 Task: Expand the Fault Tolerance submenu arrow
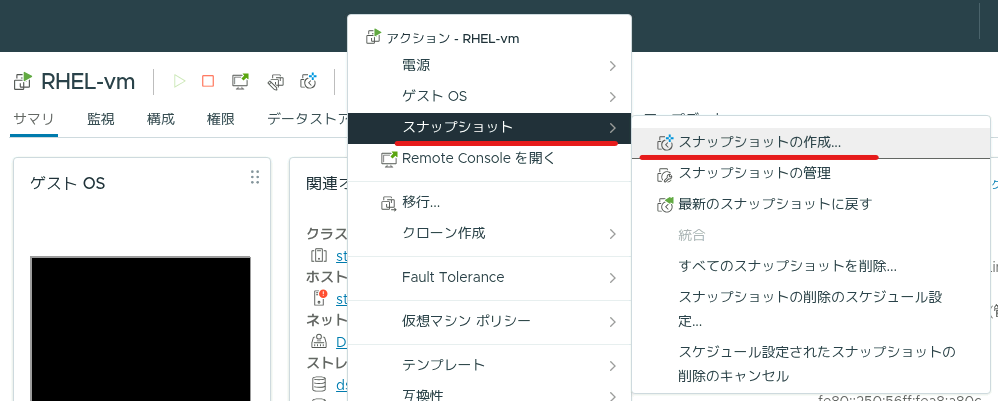point(612,278)
